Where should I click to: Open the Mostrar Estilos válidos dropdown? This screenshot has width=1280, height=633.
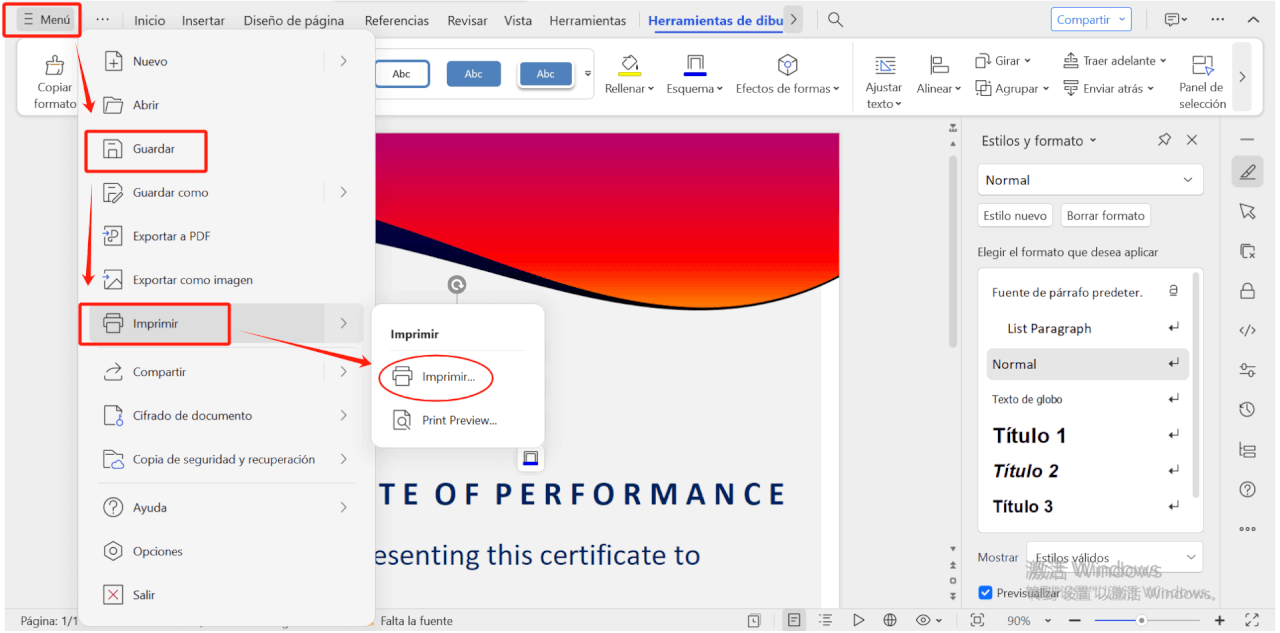tap(1115, 557)
